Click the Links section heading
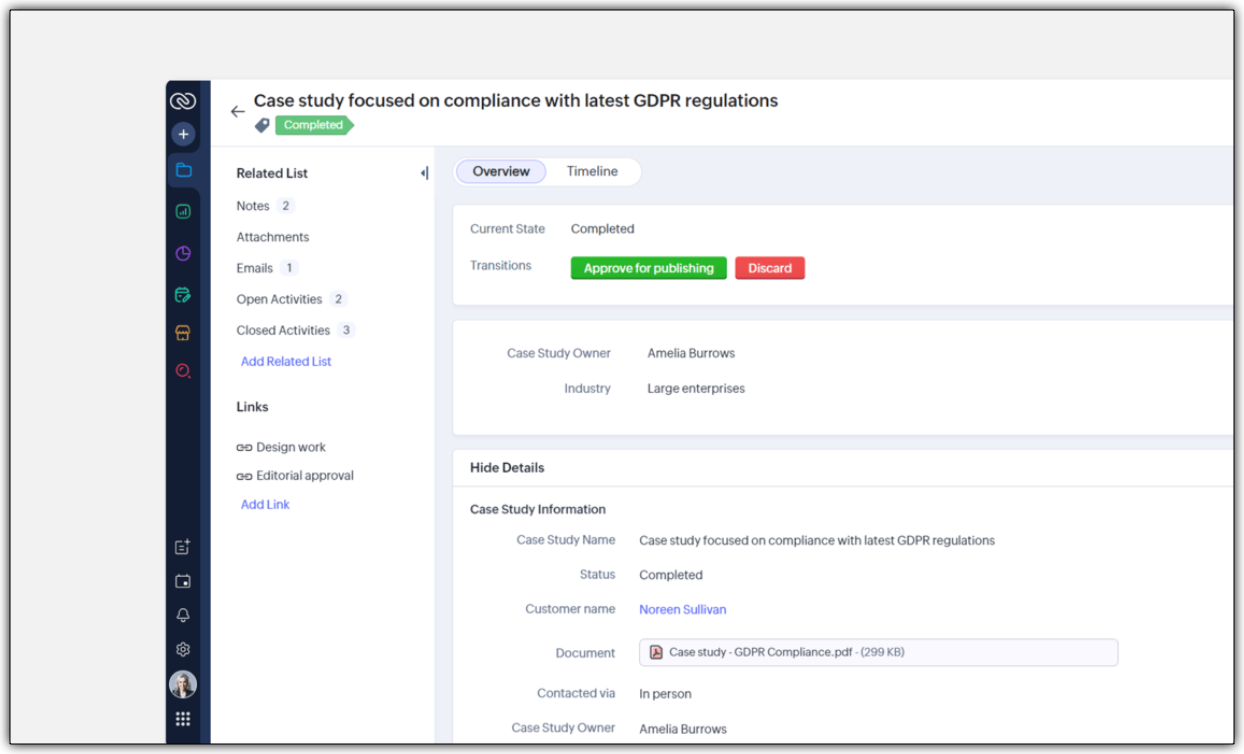The height and width of the screenshot is (754, 1244). 252,407
